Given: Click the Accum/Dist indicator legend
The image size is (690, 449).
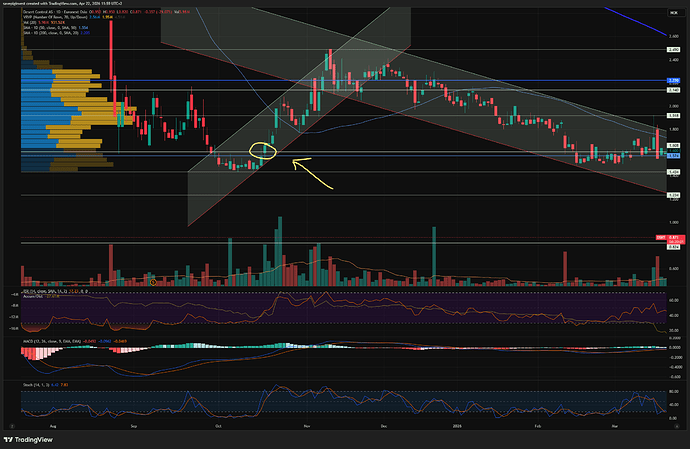Looking at the screenshot, I should coord(34,296).
